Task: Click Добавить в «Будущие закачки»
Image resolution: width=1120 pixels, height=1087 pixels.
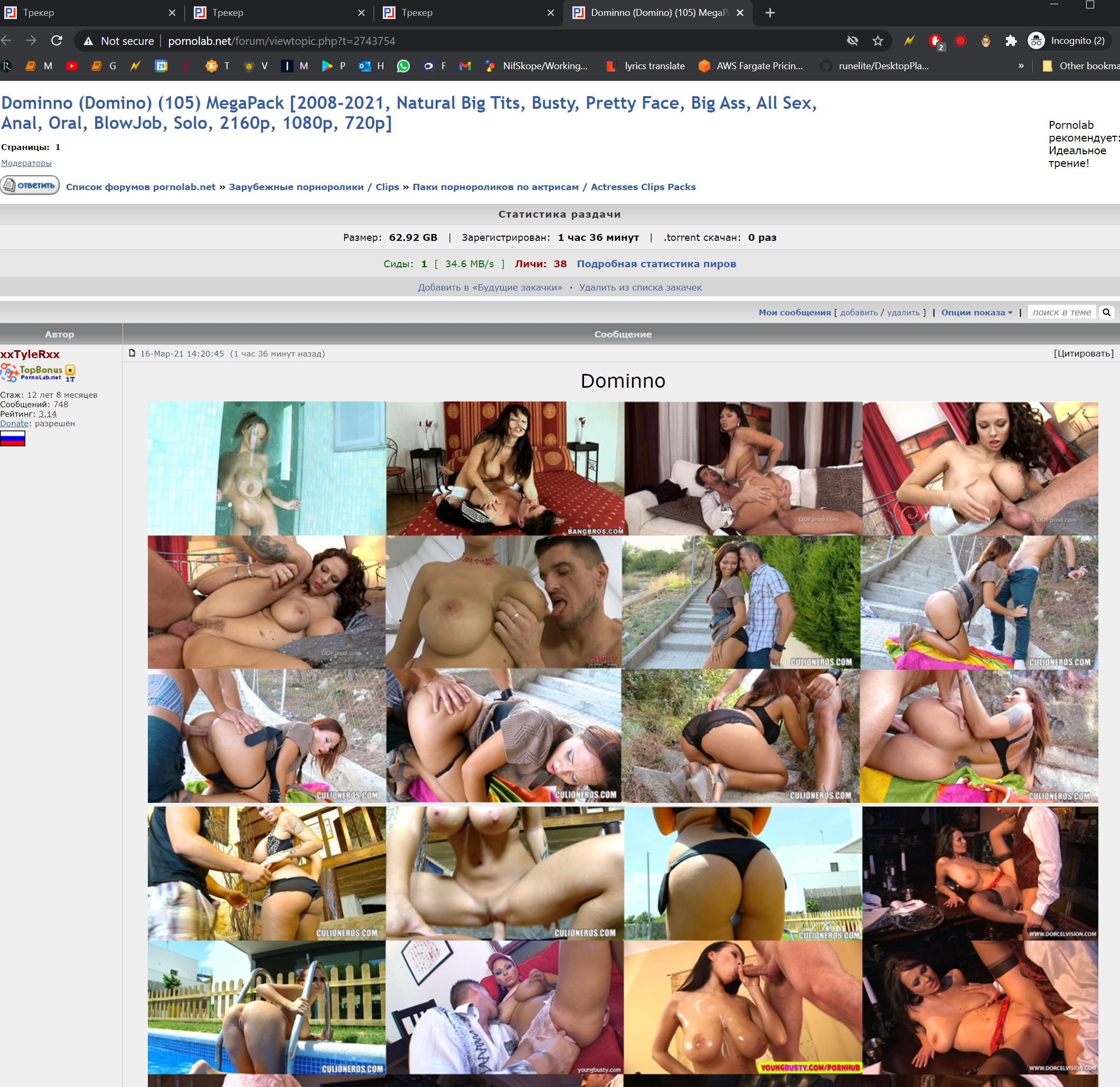Action: pyautogui.click(x=490, y=287)
